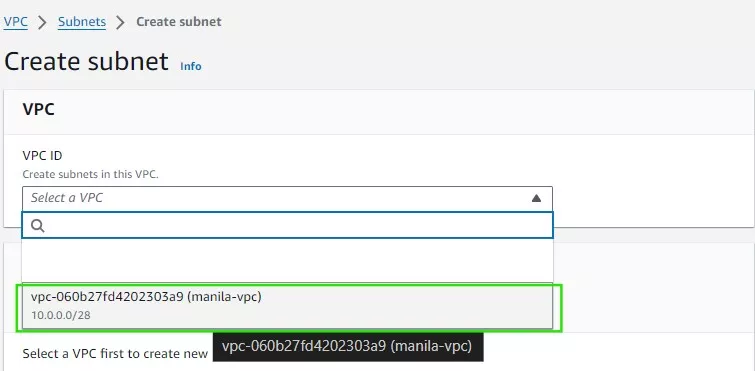Open the Select a VPC dropdown
This screenshot has width=755, height=371.
pos(287,198)
